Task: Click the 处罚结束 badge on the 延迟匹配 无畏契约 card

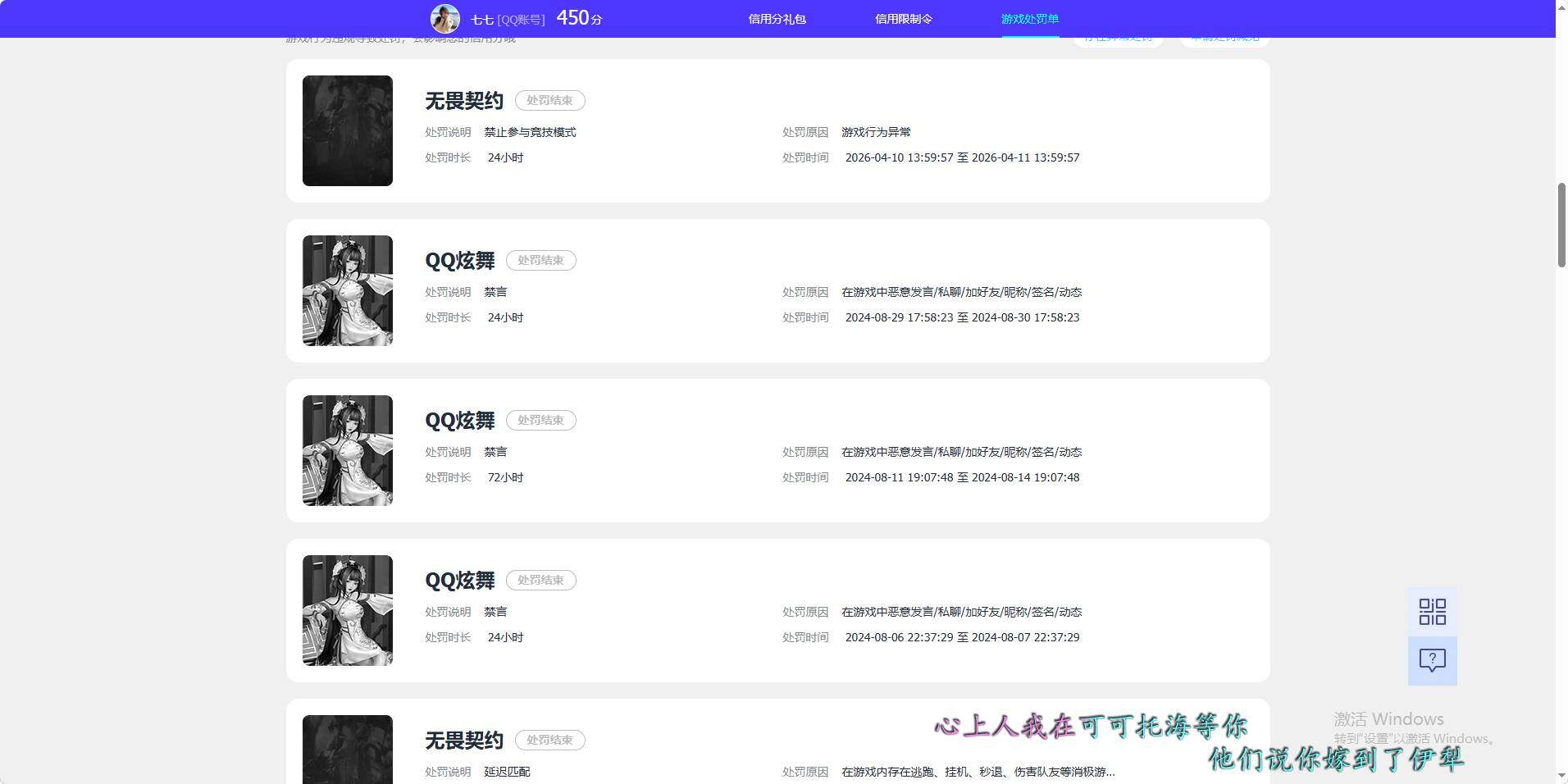Action: 549,740
